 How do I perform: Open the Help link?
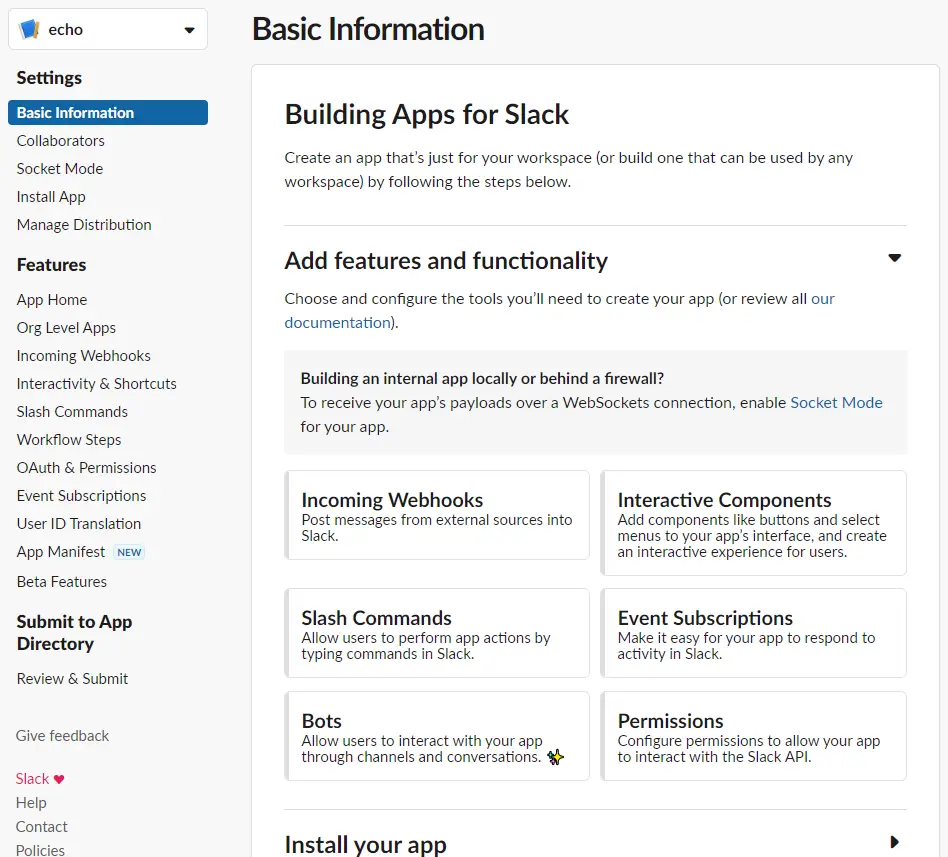point(31,803)
